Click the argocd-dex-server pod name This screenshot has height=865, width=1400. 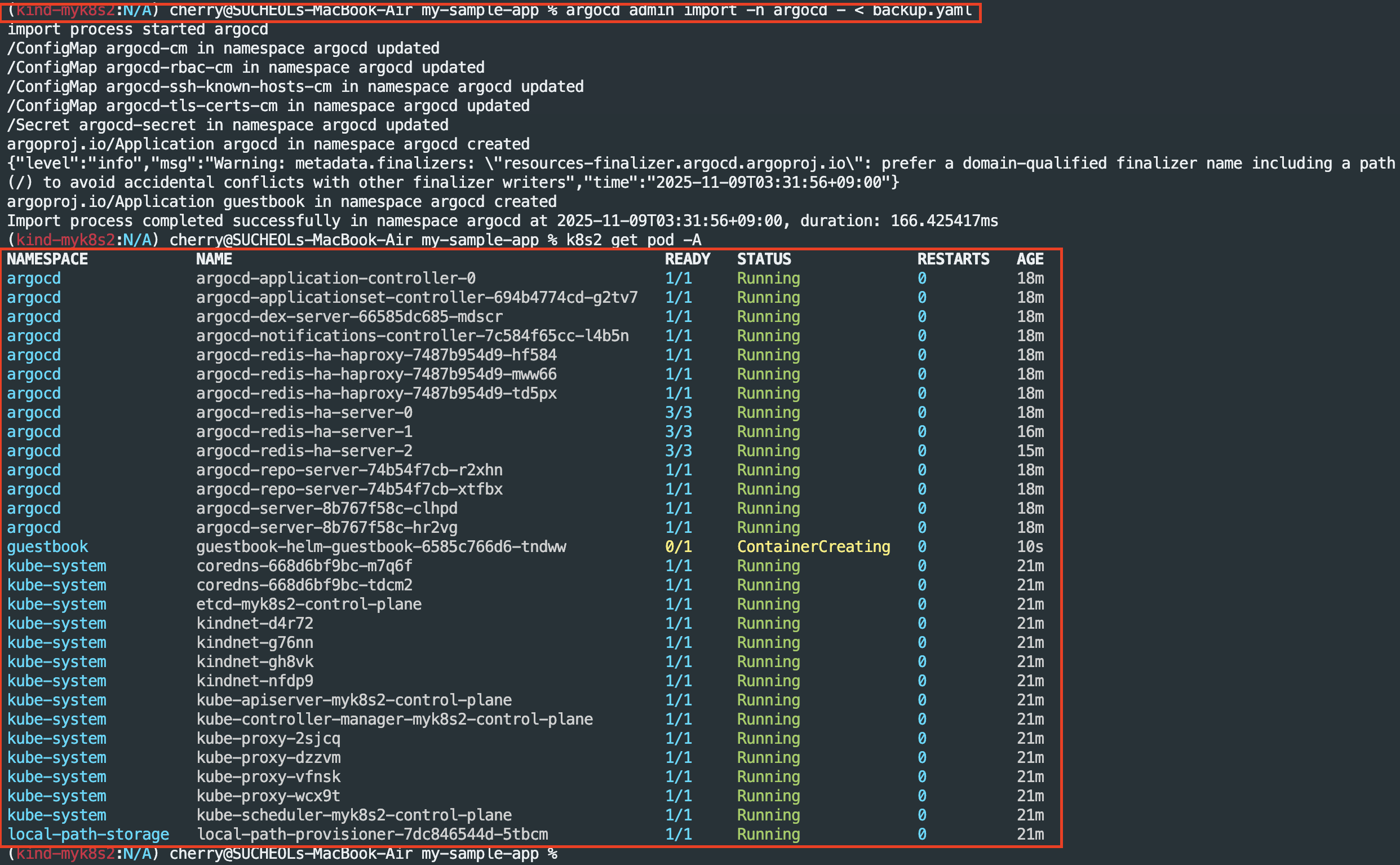349,317
